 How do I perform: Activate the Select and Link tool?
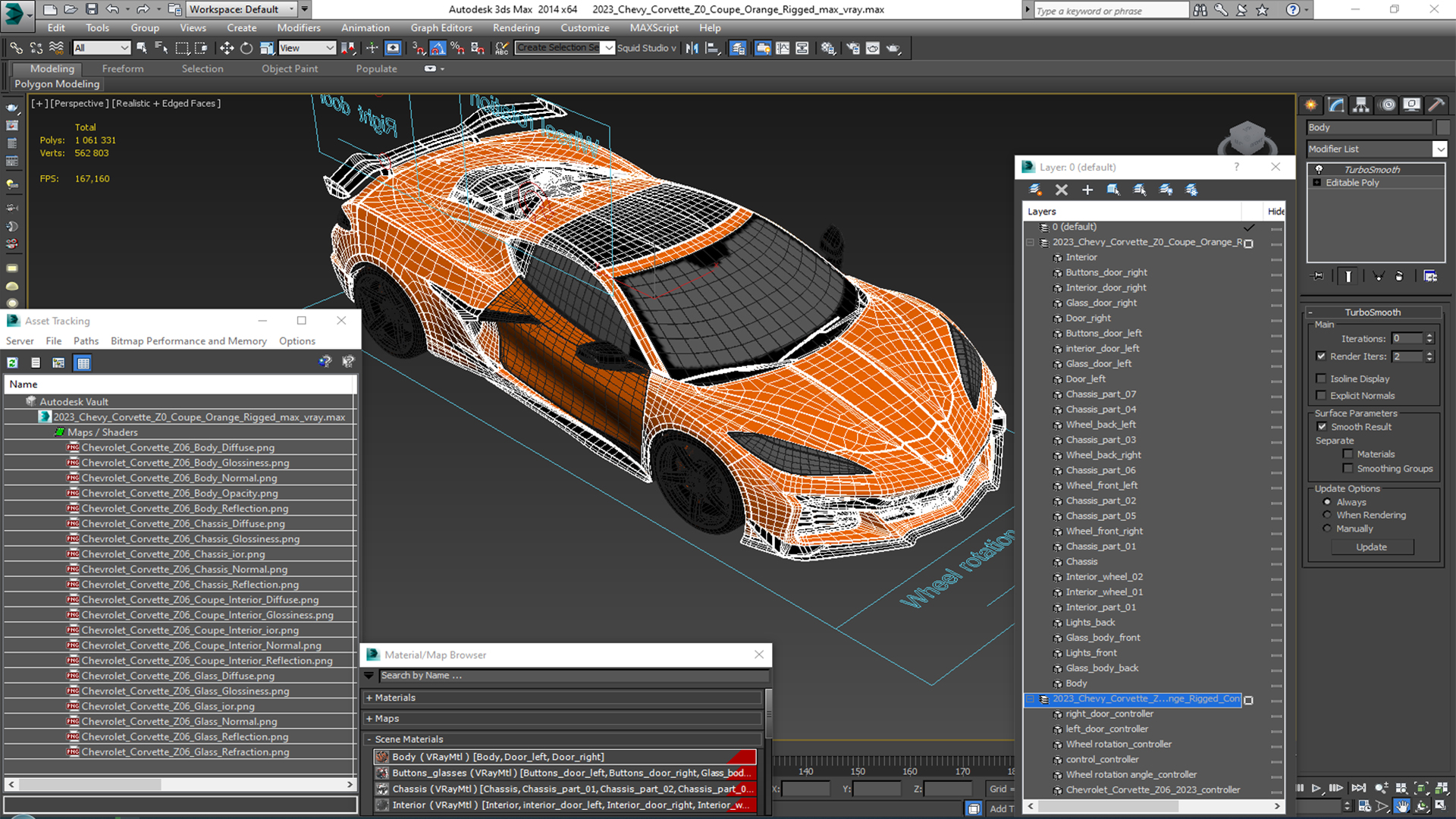[x=16, y=48]
